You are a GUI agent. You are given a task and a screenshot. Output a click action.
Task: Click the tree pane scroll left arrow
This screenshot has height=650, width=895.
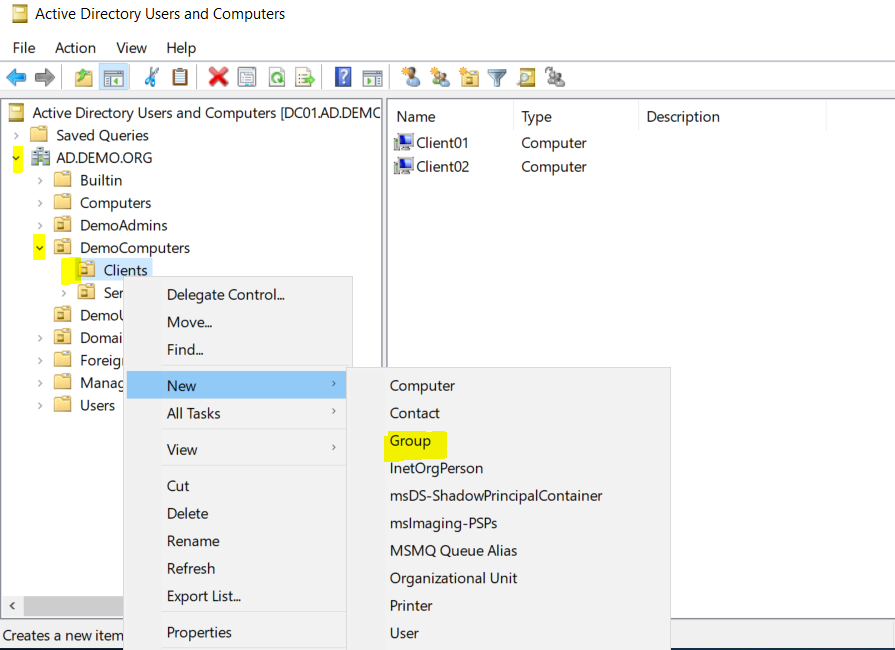[13, 605]
